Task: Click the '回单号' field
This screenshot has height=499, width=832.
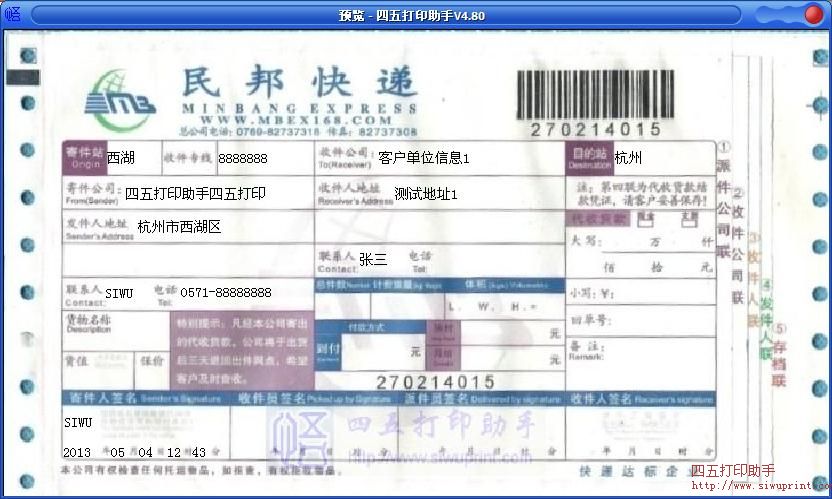Action: point(640,321)
